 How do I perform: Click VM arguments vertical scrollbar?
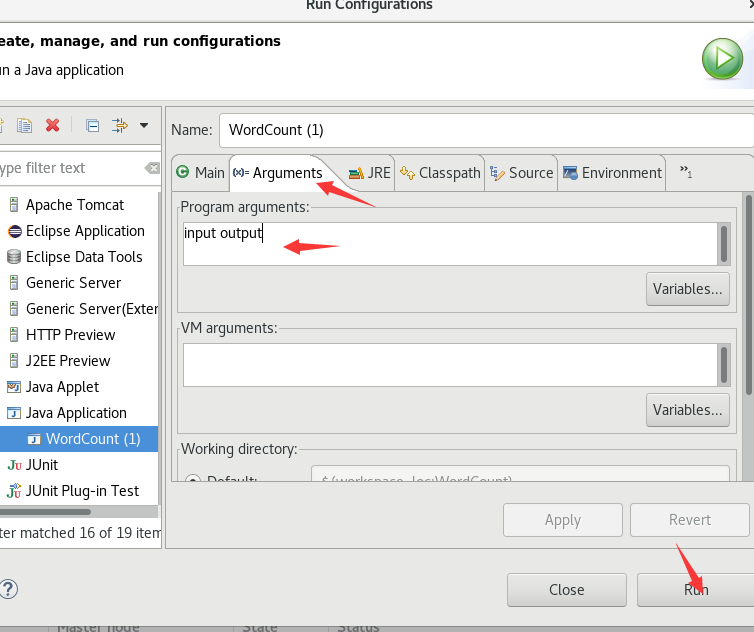click(724, 365)
